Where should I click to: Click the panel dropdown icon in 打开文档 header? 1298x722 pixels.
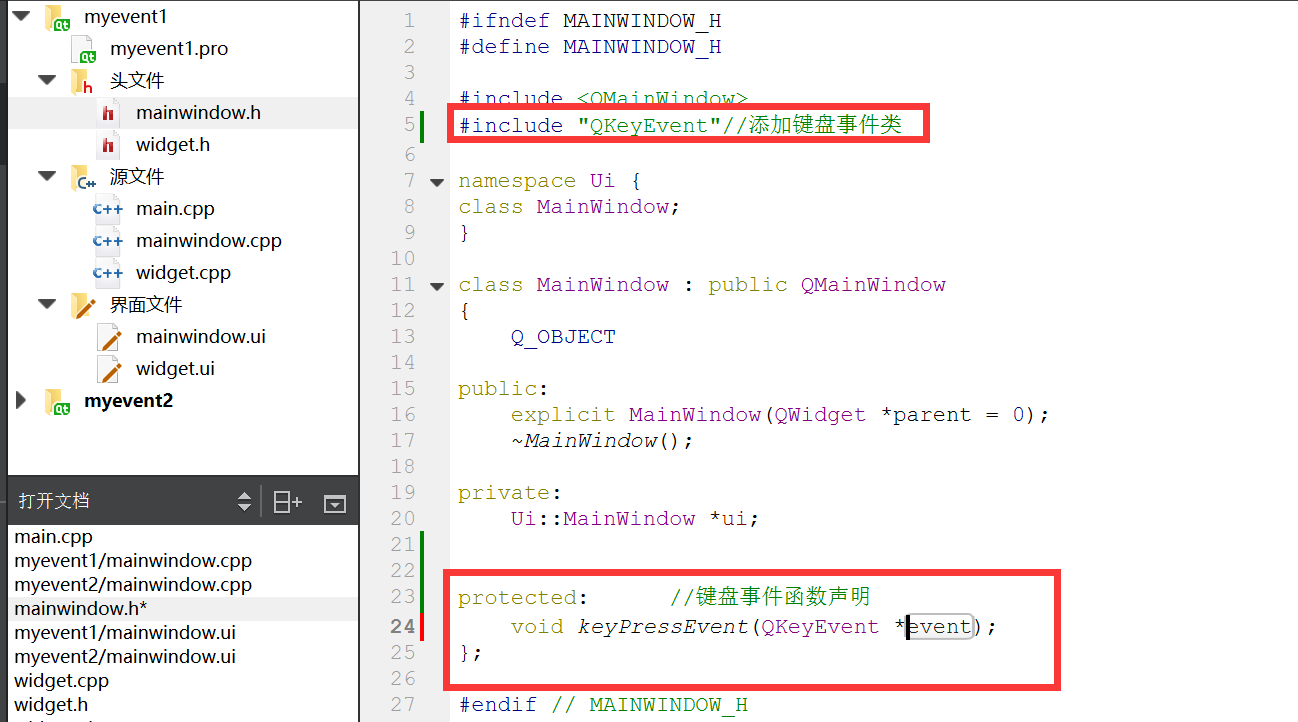pos(335,500)
